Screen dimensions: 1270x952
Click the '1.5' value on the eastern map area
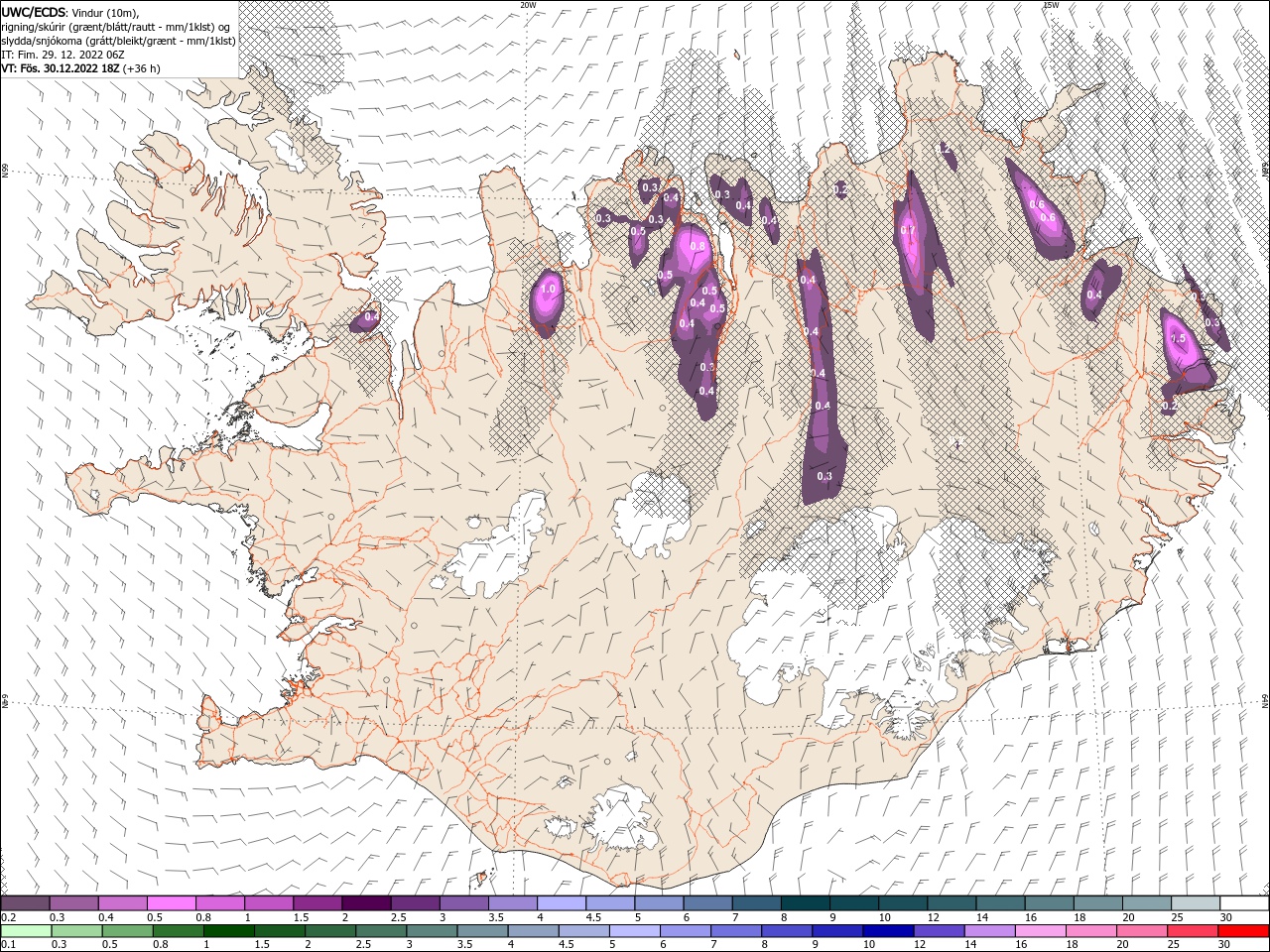pos(1178,338)
